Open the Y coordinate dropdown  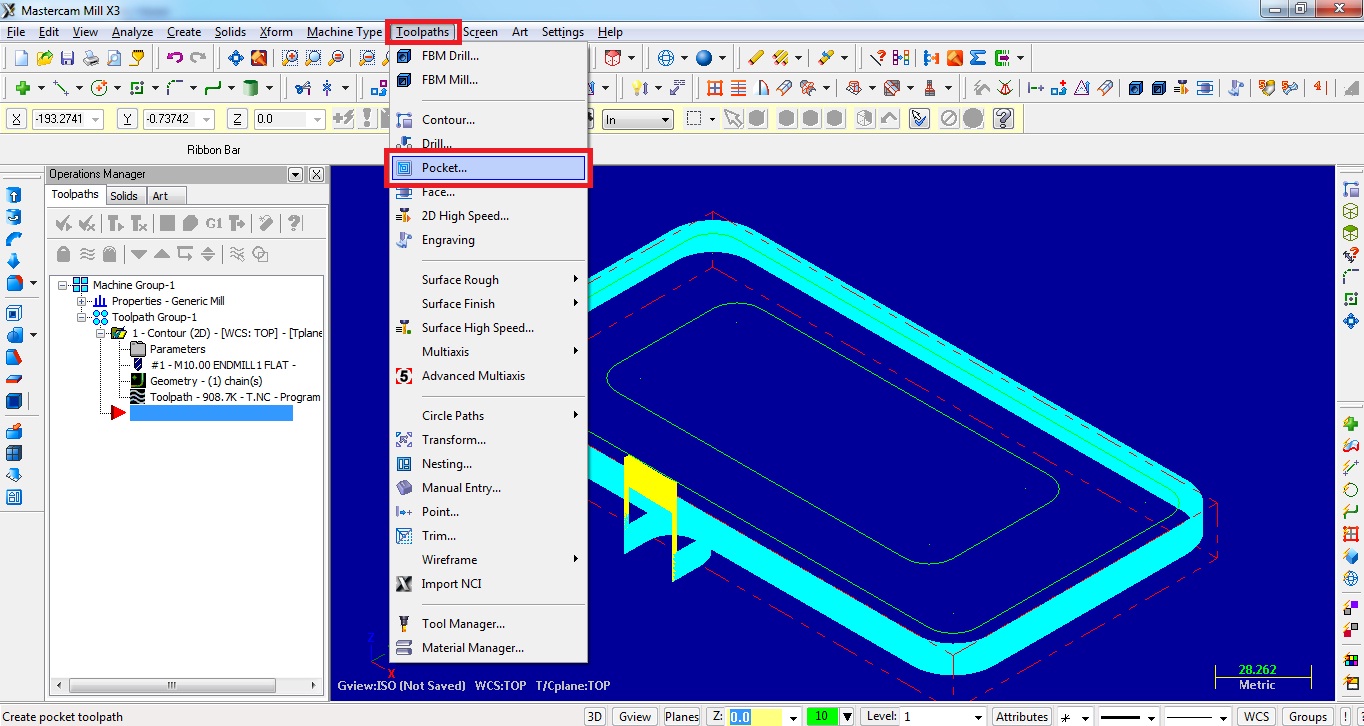[207, 120]
